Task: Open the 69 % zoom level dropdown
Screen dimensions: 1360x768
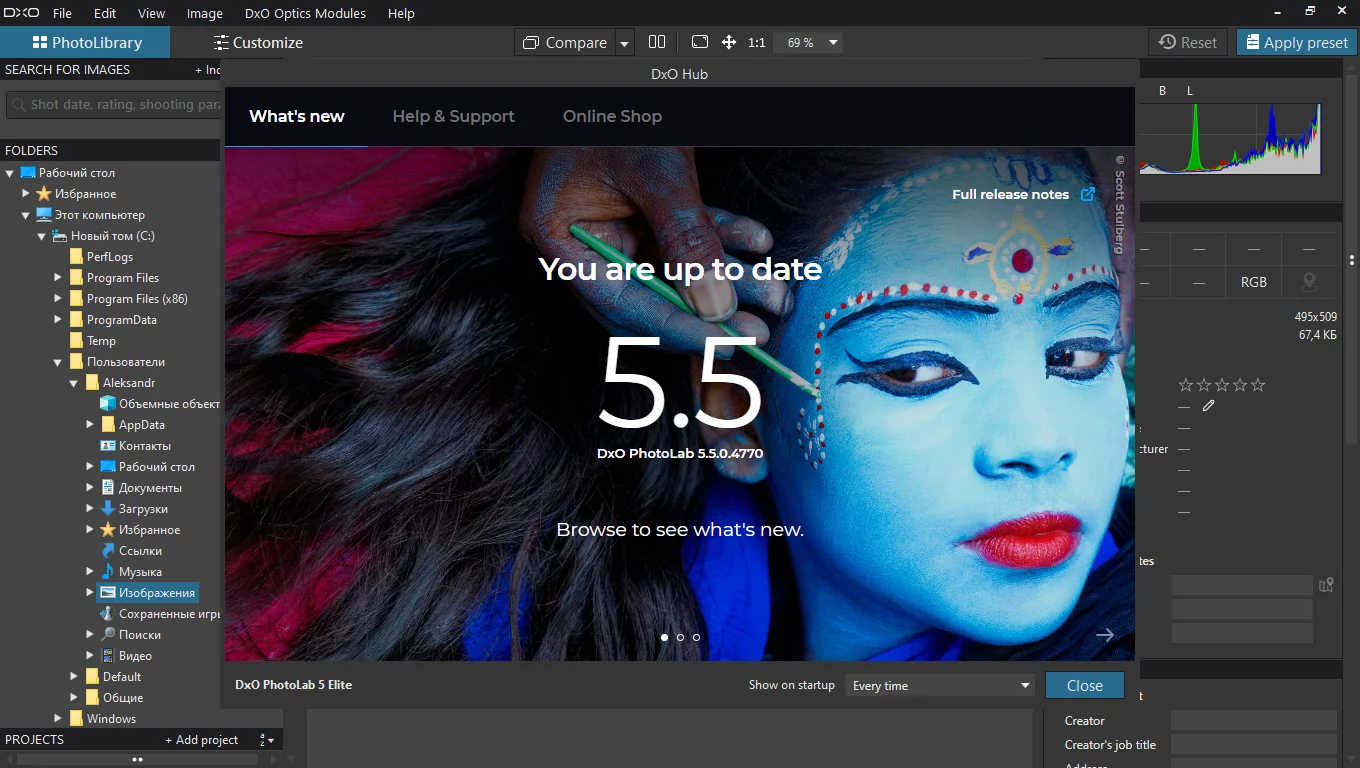Action: [x=810, y=42]
